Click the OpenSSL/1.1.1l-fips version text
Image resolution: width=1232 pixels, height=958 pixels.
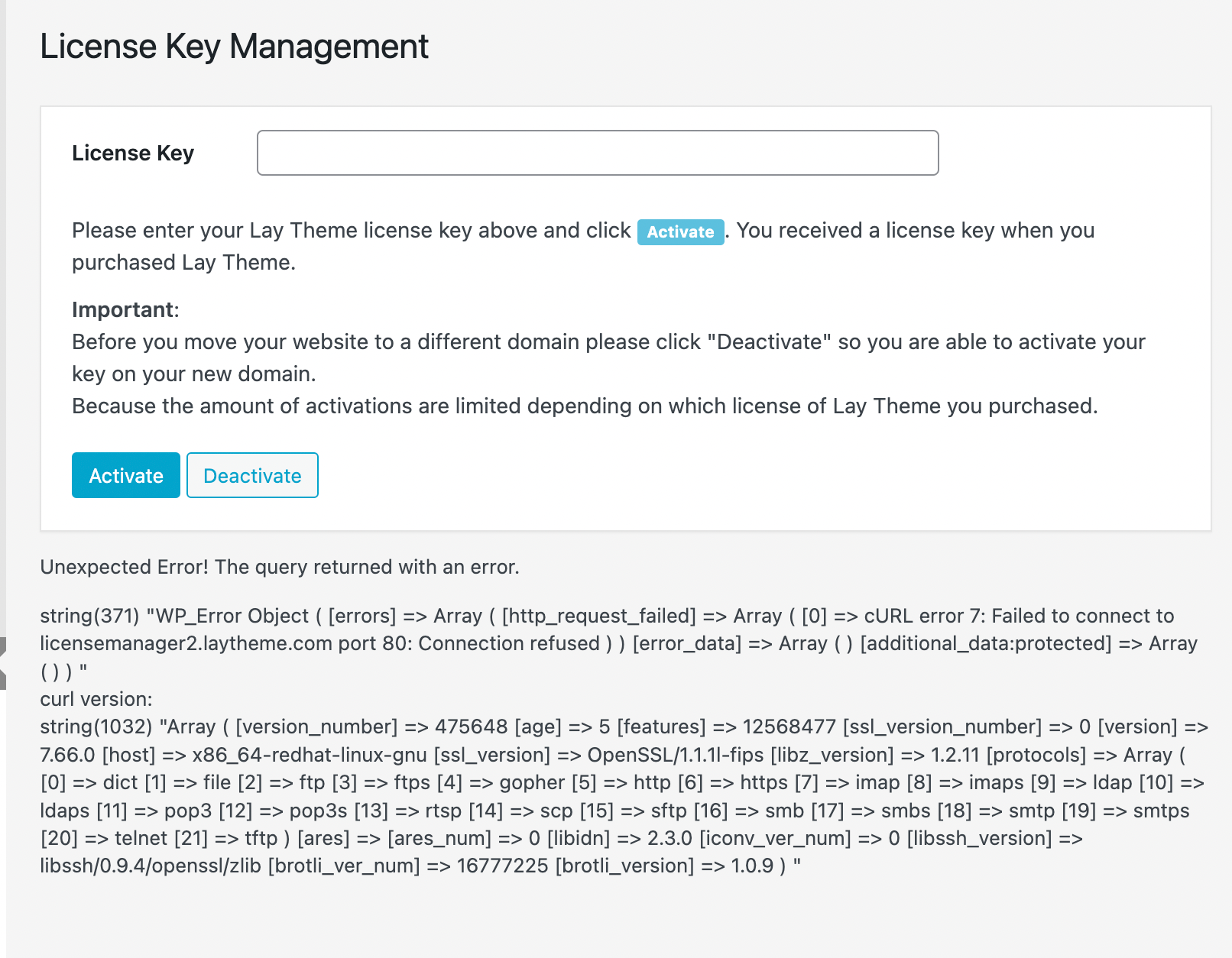click(x=675, y=755)
